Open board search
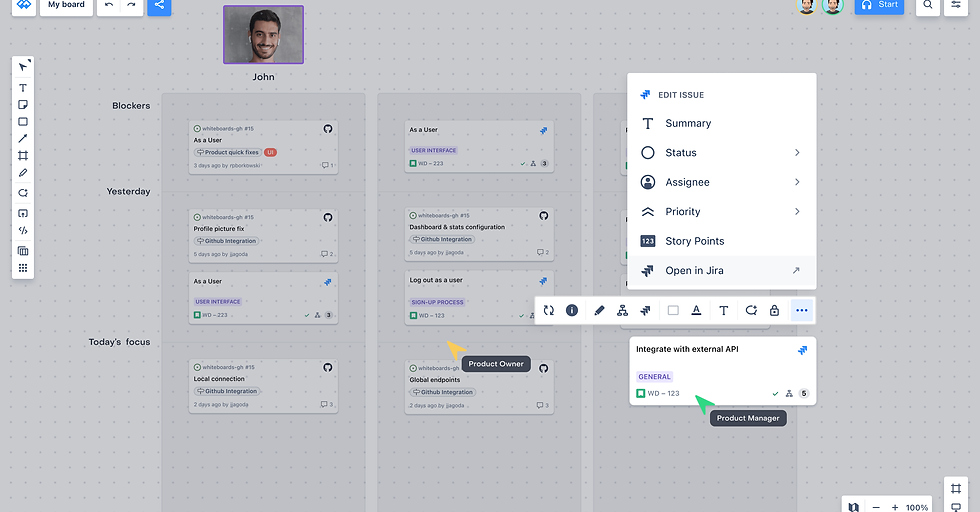This screenshot has height=512, width=980. 928,5
